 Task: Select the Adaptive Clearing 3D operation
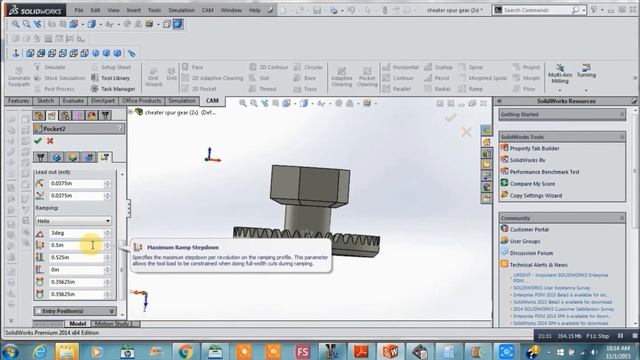tap(342, 77)
